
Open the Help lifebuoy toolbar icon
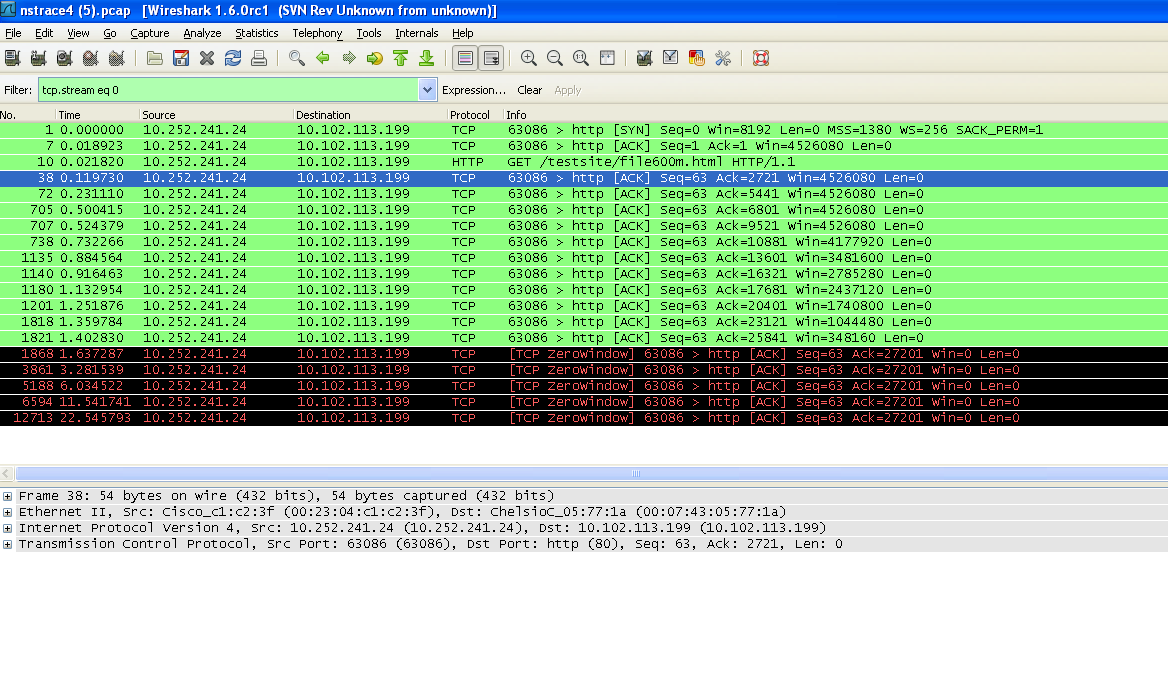click(761, 58)
